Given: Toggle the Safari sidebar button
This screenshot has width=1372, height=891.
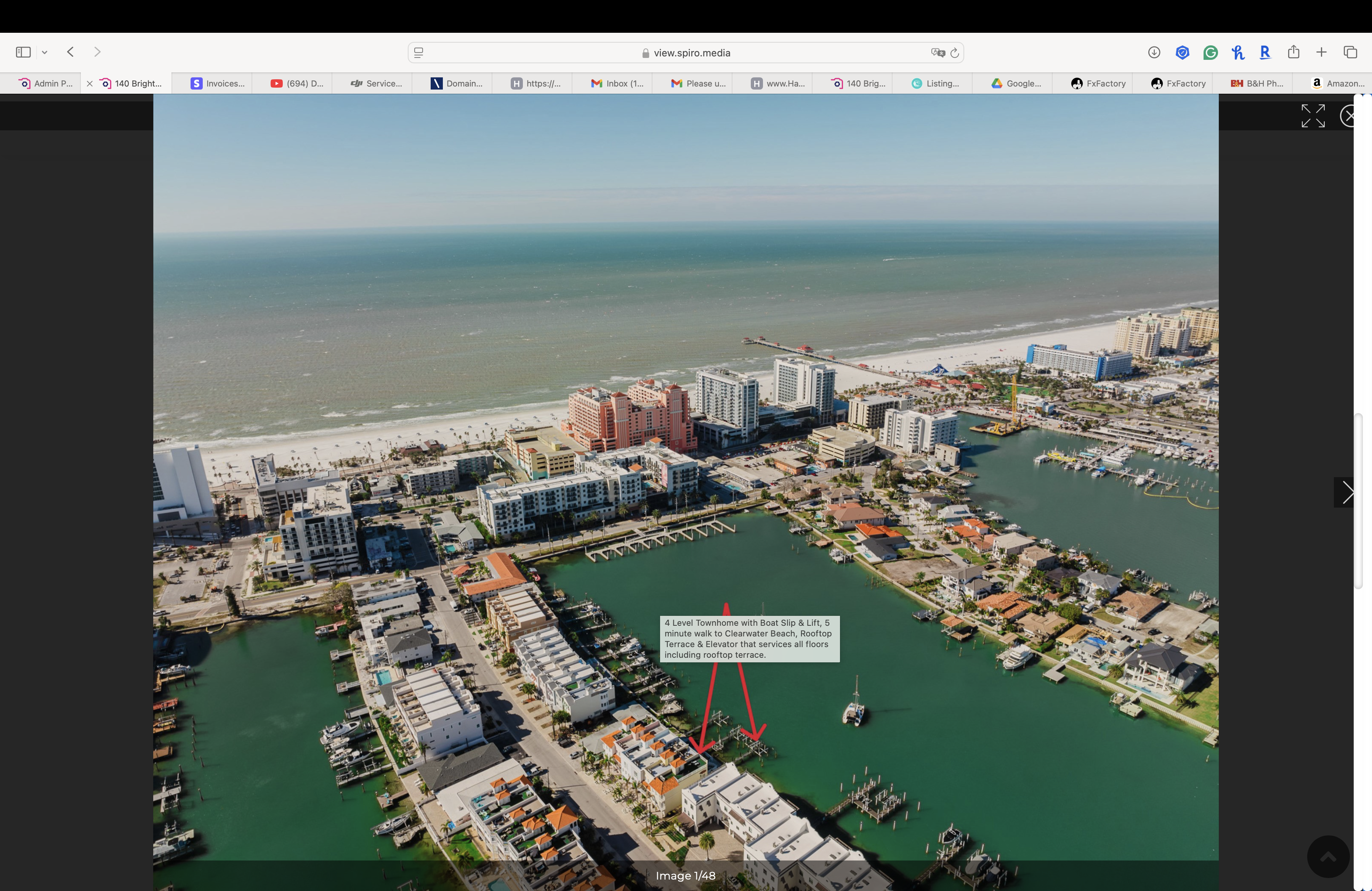Looking at the screenshot, I should click(23, 53).
